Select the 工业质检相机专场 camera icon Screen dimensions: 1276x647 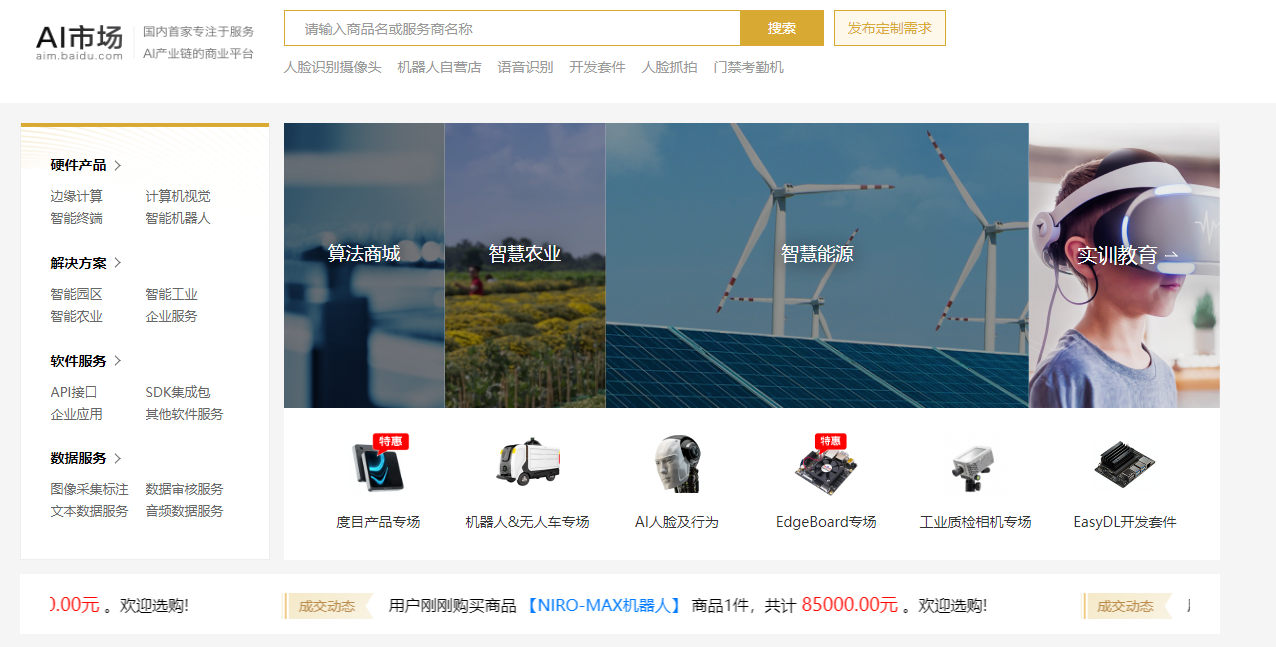point(975,466)
